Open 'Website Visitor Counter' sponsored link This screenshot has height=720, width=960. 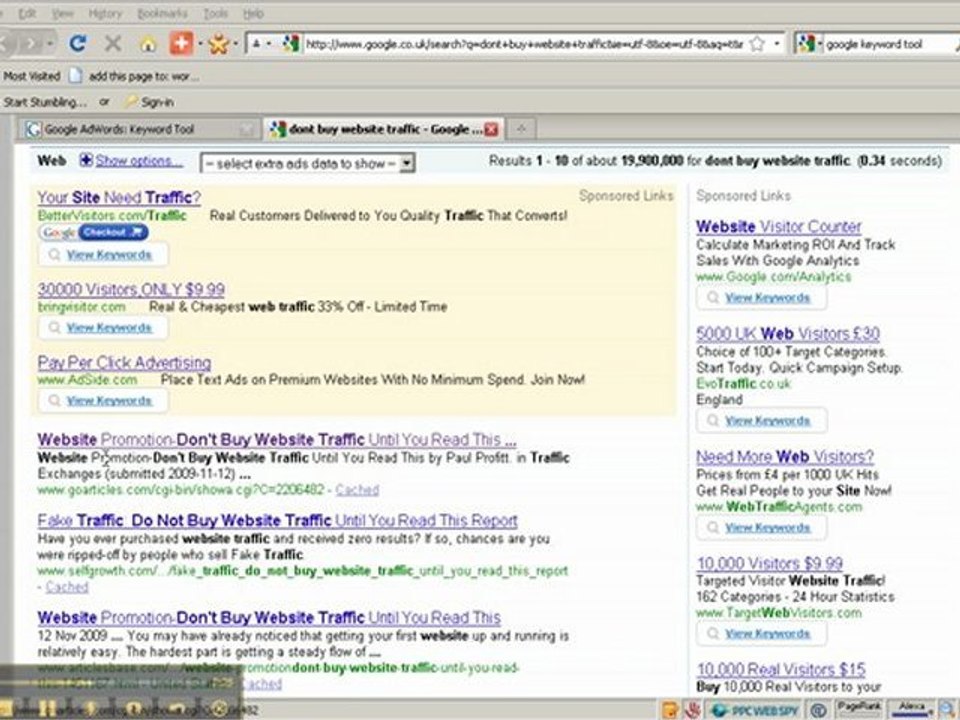click(x=778, y=227)
